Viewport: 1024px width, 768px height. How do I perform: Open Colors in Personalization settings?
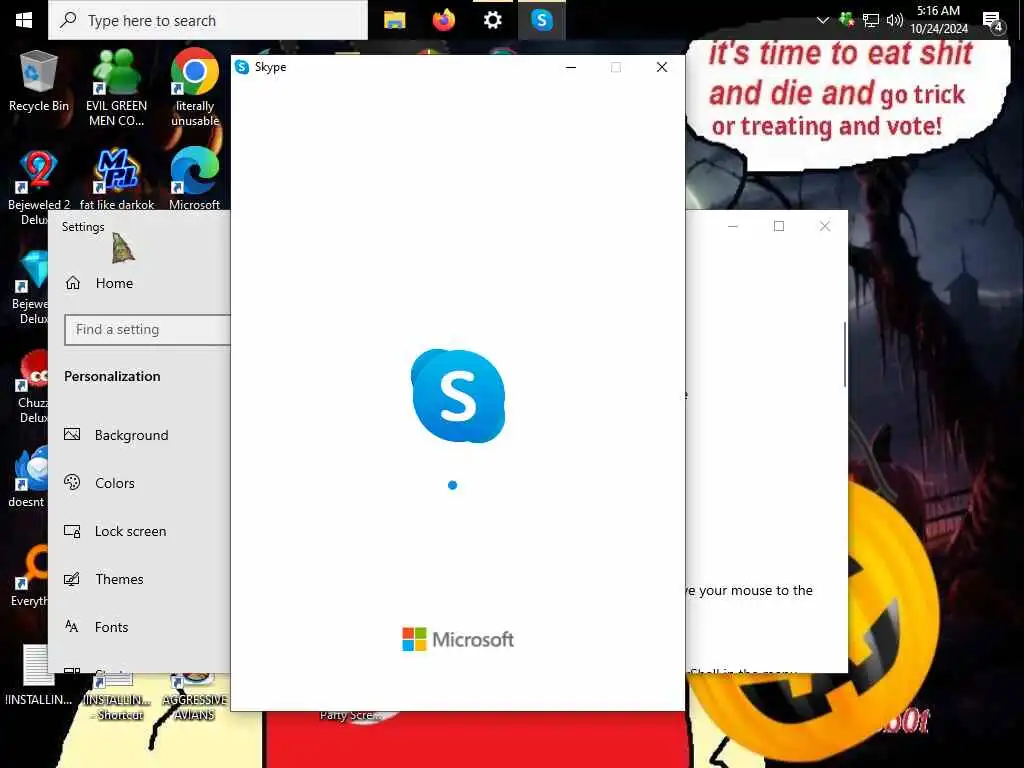pos(99,483)
